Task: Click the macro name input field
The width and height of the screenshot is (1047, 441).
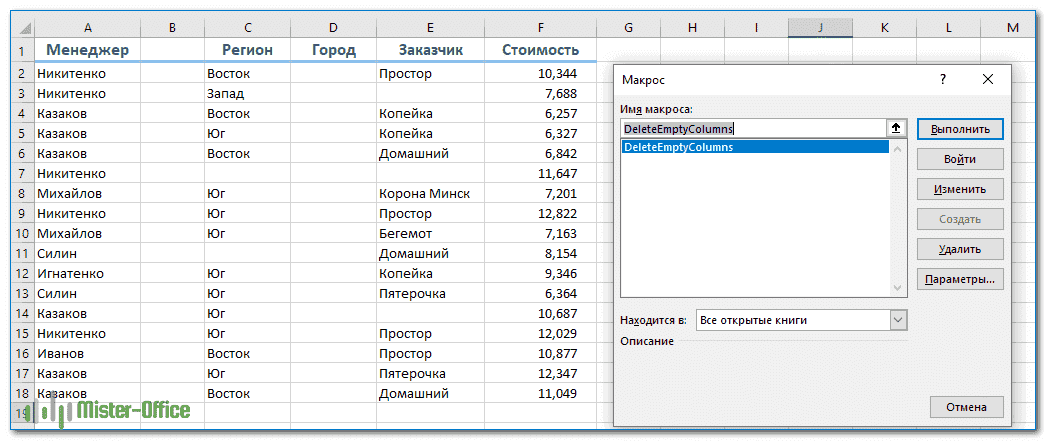Action: point(752,128)
